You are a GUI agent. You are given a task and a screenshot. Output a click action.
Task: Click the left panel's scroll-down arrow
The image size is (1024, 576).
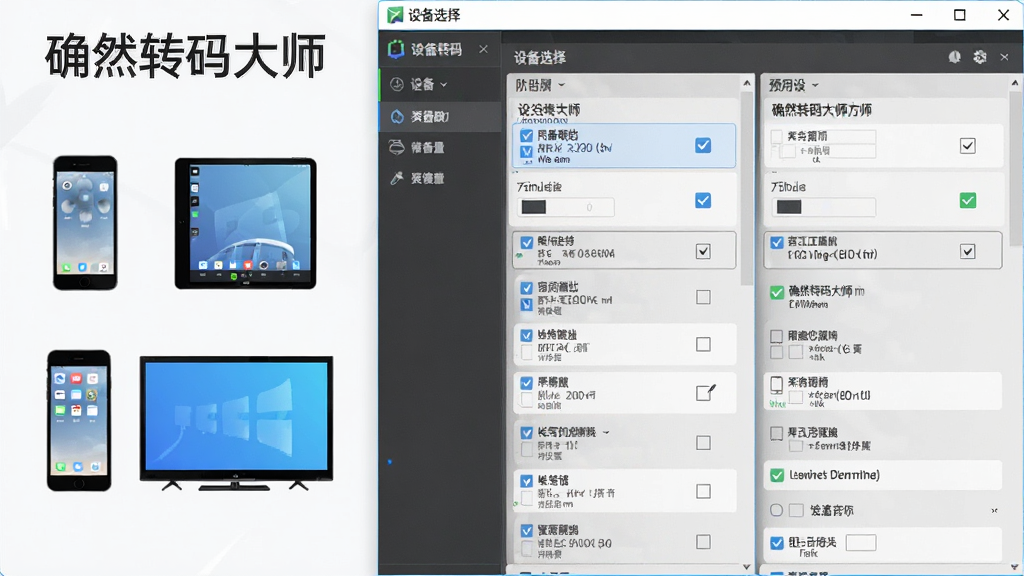pos(747,568)
